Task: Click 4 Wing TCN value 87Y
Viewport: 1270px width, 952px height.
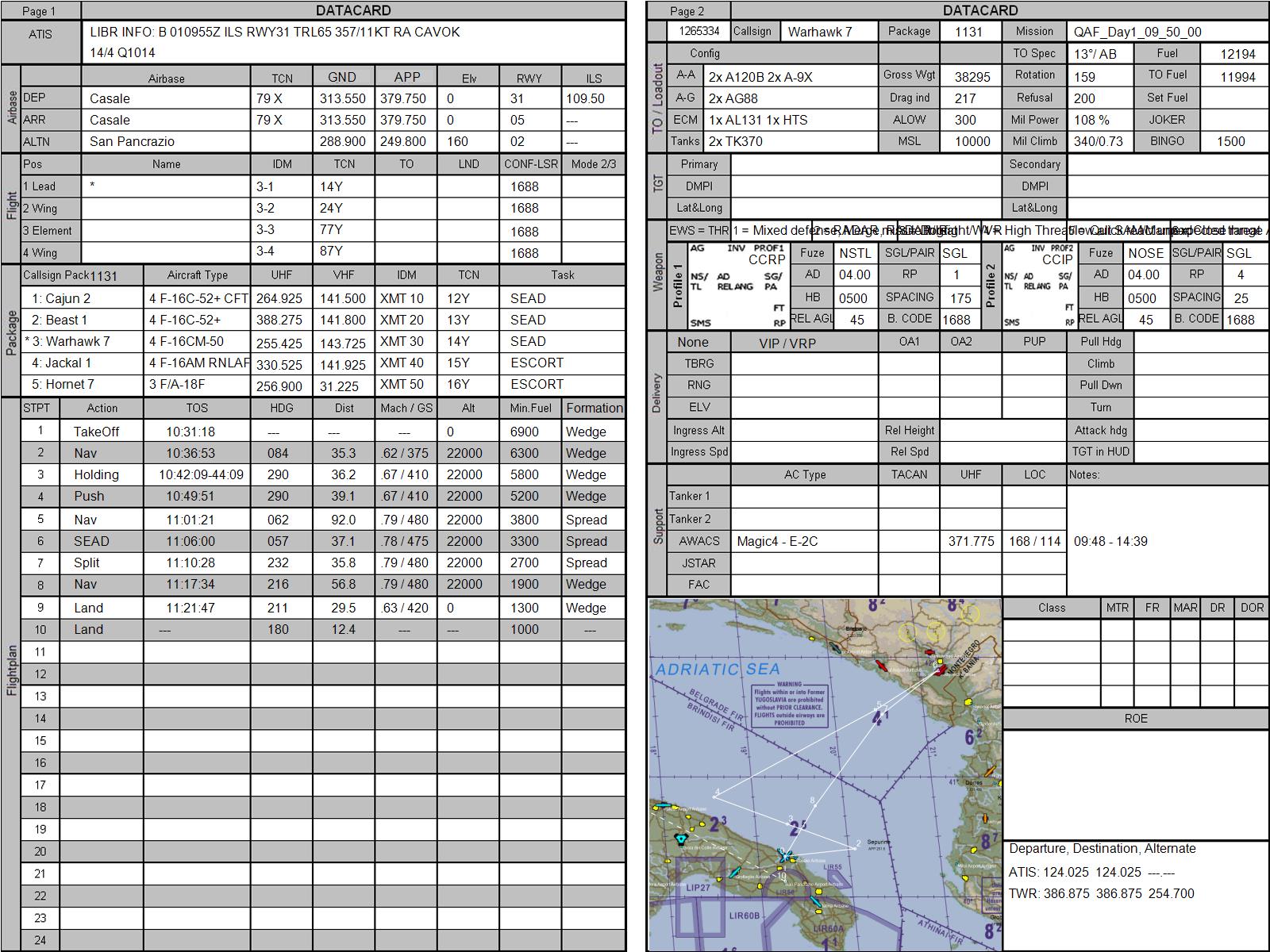Action: coord(331,251)
